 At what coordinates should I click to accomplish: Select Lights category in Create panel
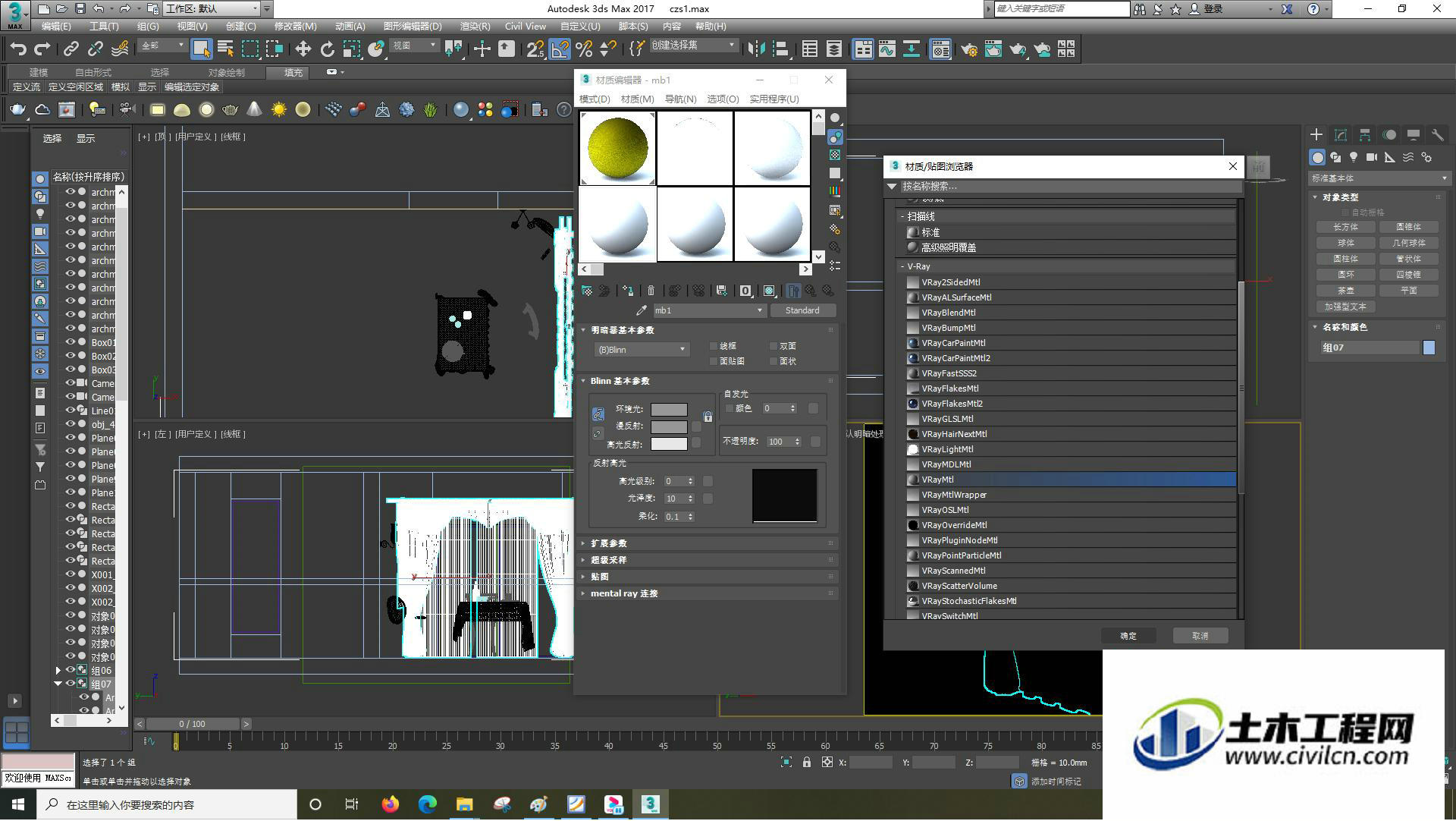(1354, 157)
